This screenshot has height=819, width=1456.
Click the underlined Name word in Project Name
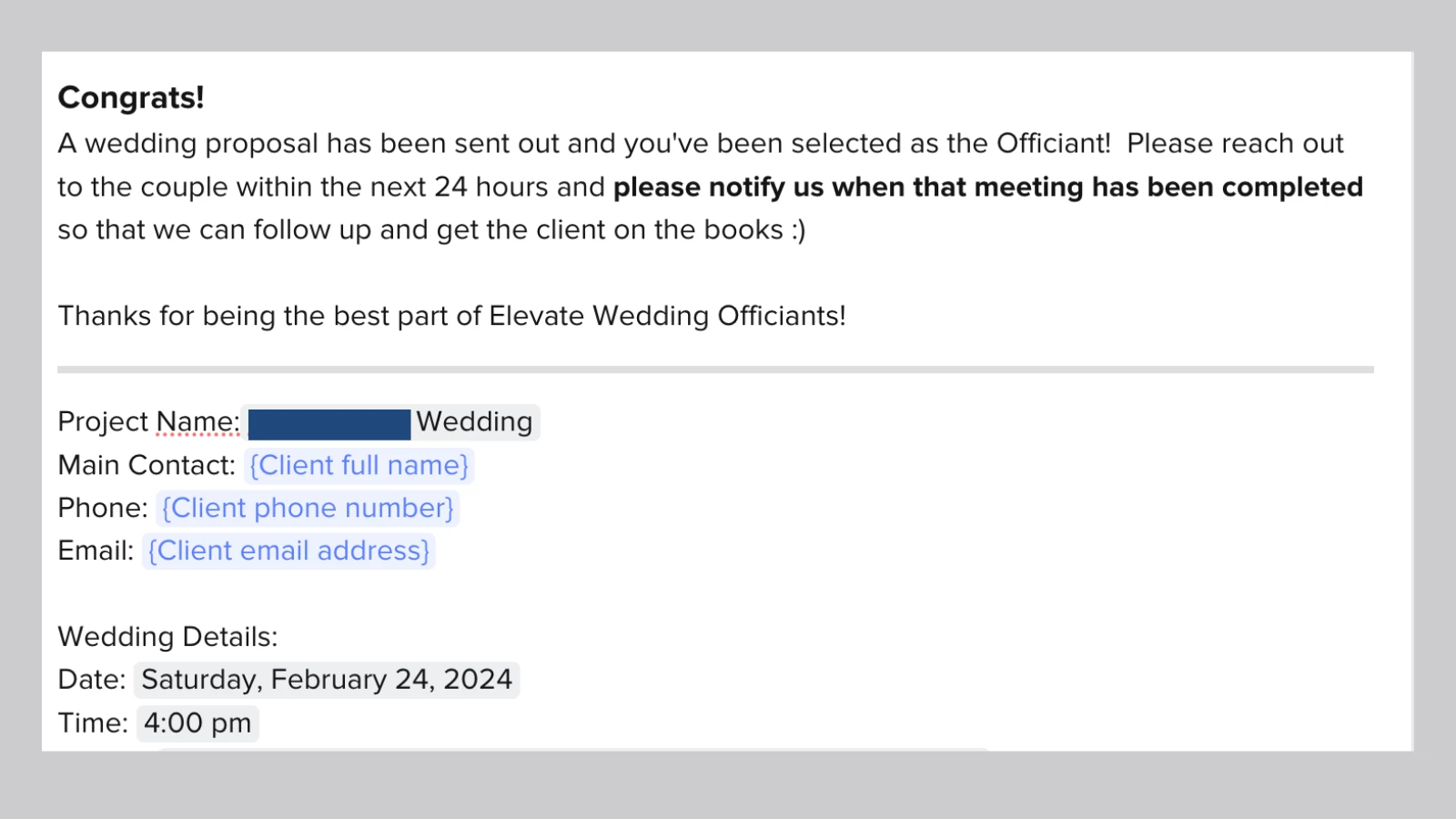click(197, 422)
